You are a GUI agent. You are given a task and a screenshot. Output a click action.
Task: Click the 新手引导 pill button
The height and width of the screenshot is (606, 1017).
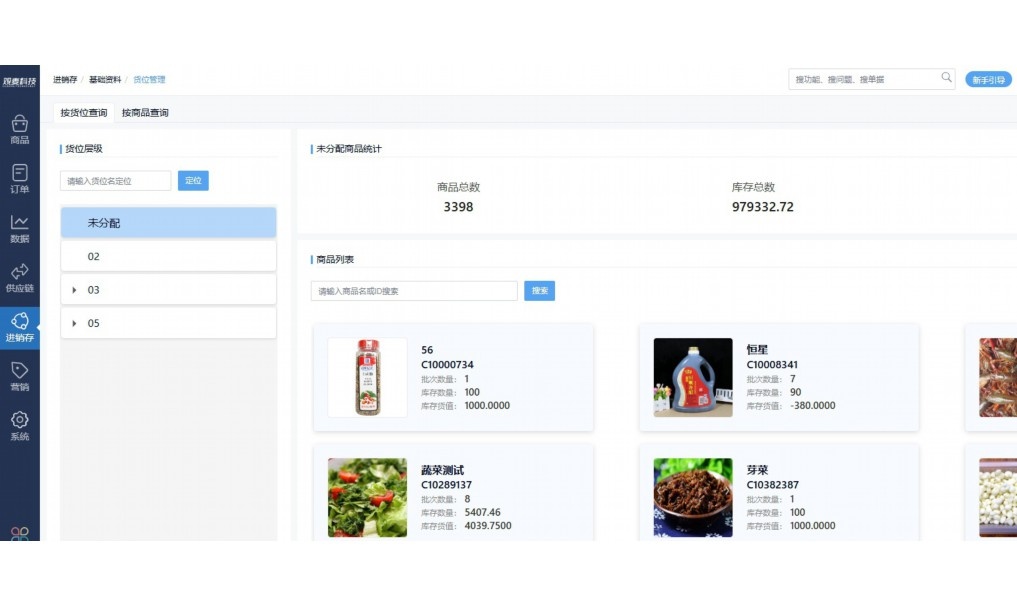pos(988,78)
